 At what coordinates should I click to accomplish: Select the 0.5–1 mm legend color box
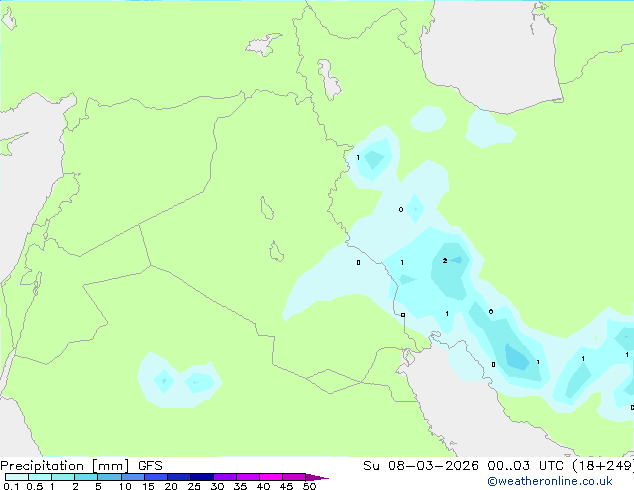(40, 477)
